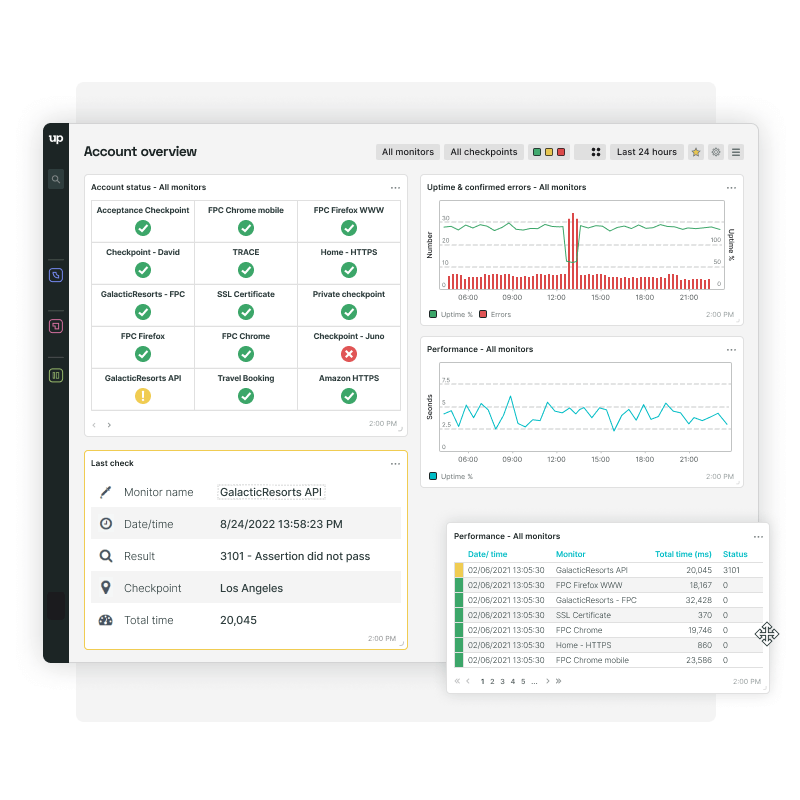Select the green reports icon in sidebar
800x800 pixels.
[x=56, y=375]
